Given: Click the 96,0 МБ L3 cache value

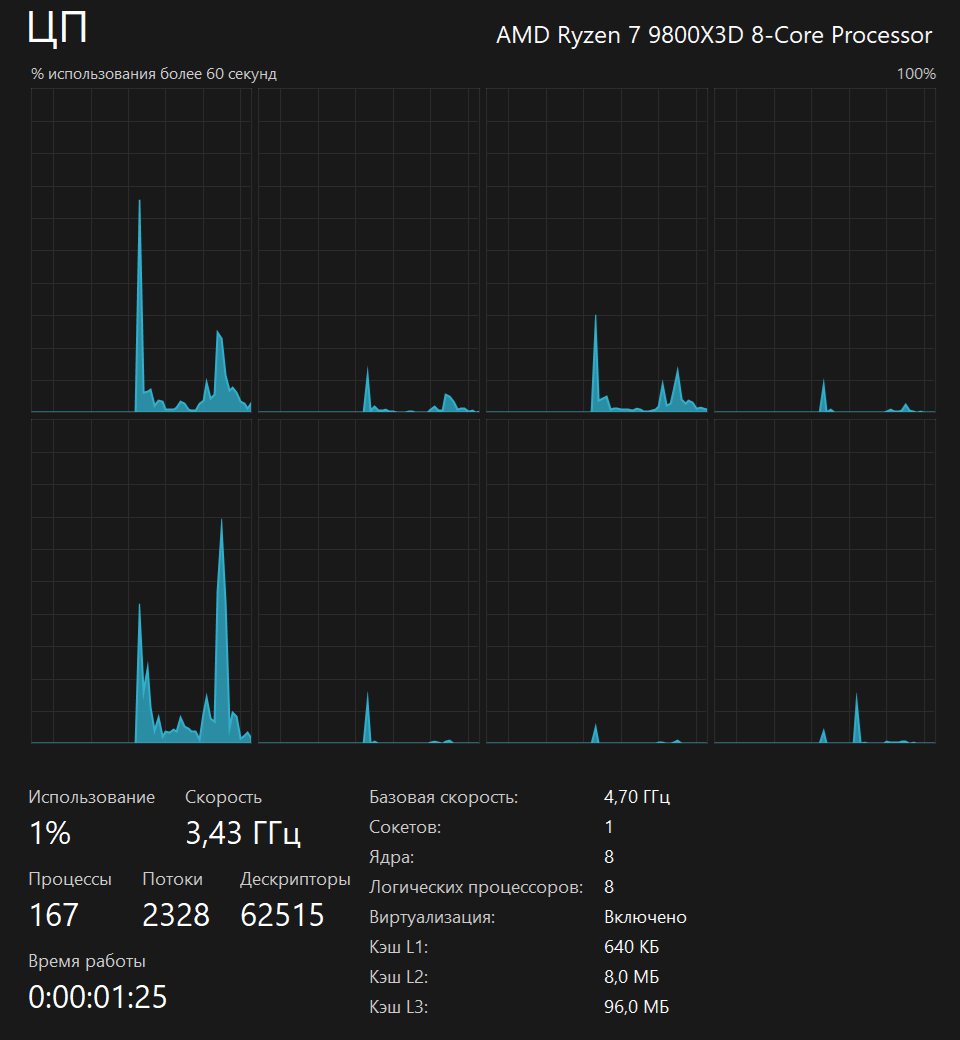Looking at the screenshot, I should point(637,1007).
